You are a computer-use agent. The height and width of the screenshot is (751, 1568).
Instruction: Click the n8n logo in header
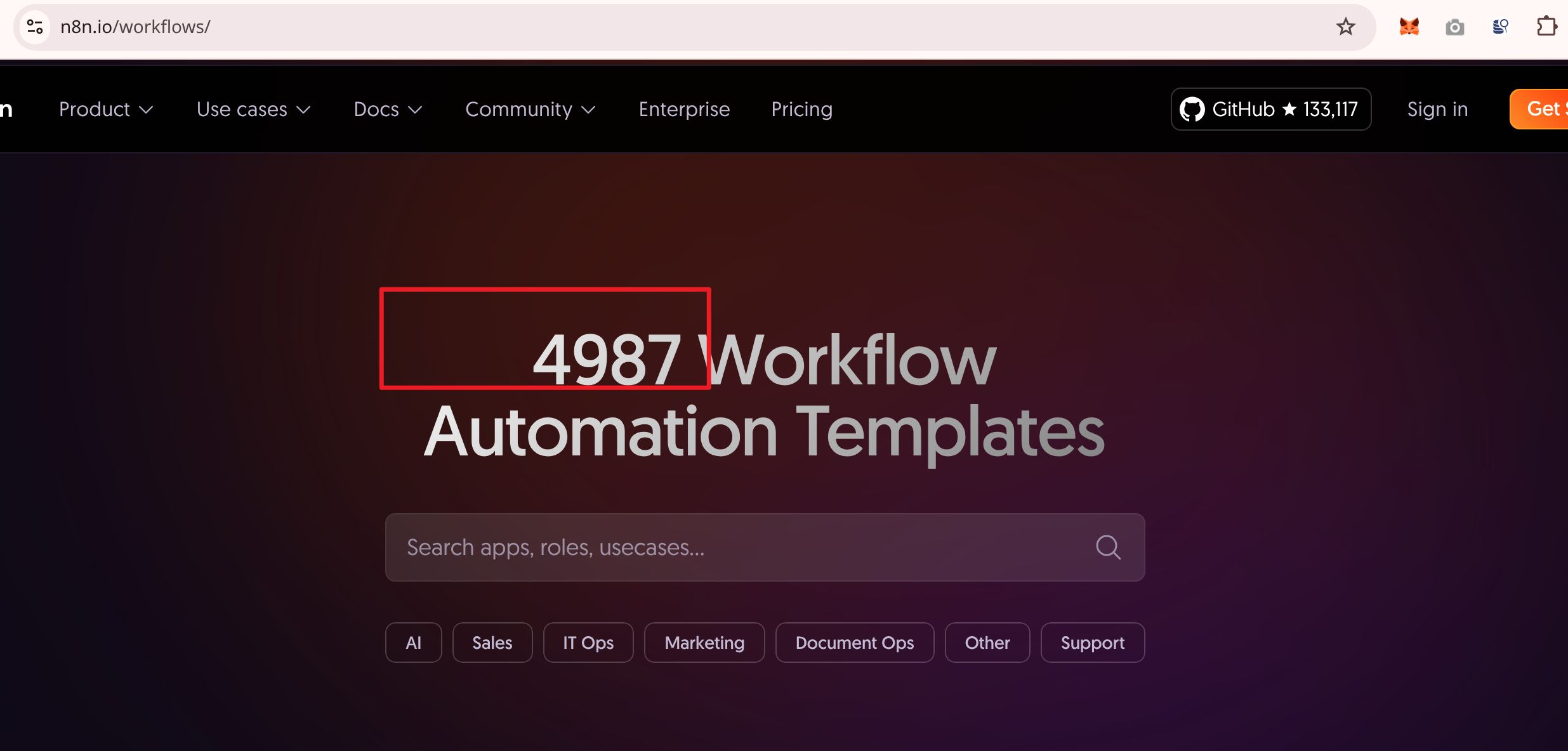coord(6,109)
